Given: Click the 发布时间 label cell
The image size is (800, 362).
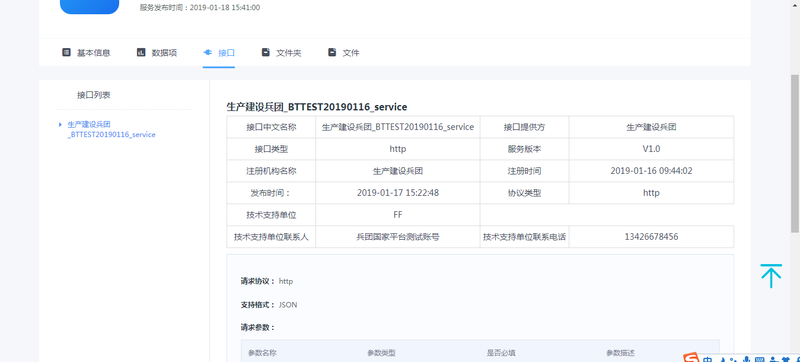Looking at the screenshot, I should (271, 193).
